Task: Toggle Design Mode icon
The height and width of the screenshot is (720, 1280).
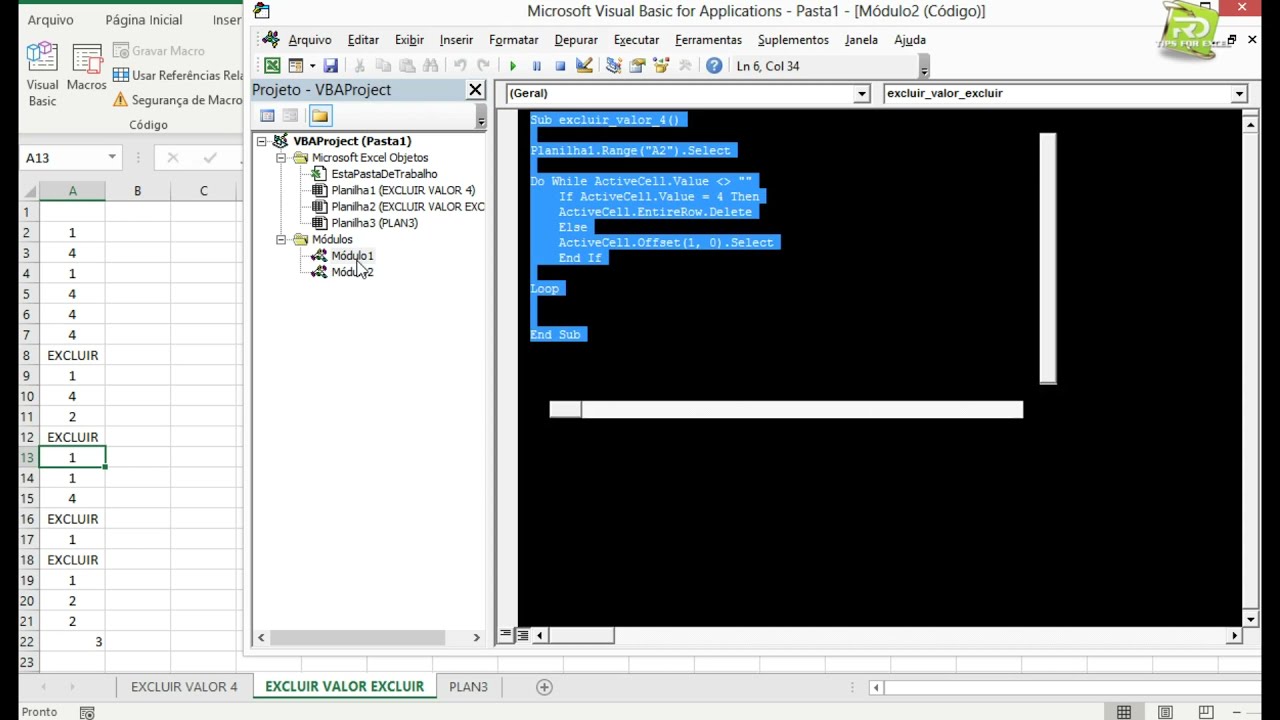Action: point(584,66)
